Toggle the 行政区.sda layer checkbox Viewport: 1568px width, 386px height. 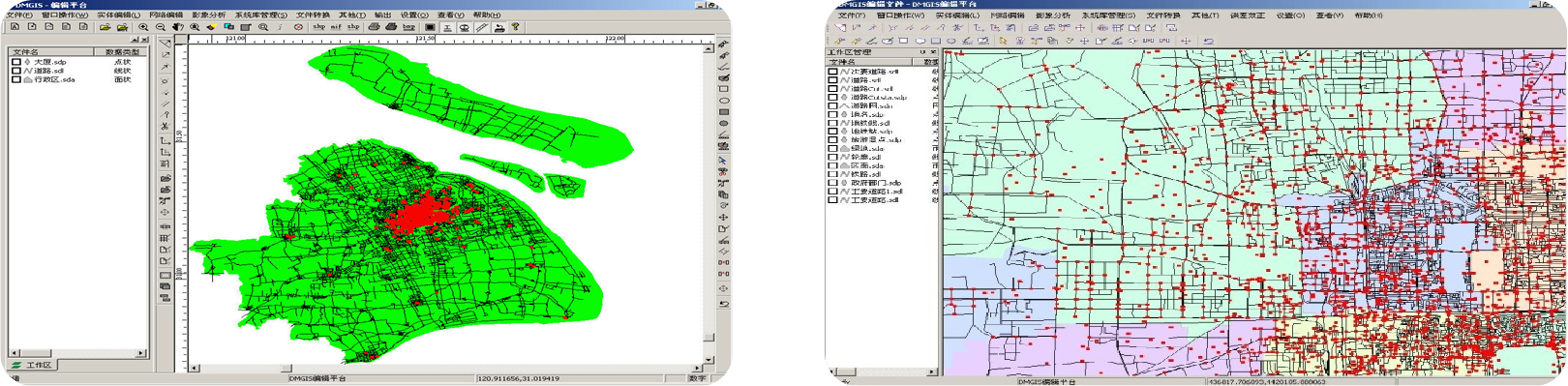15,79
